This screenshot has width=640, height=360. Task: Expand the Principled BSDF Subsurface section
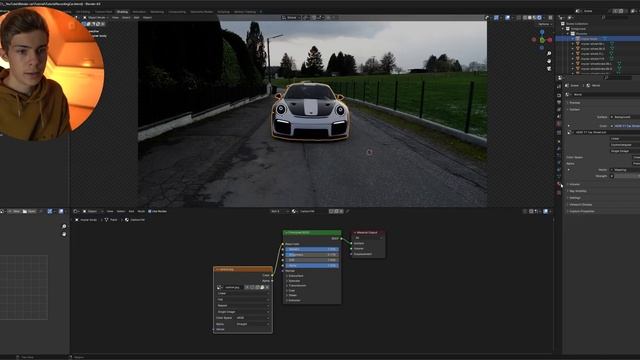point(295,276)
